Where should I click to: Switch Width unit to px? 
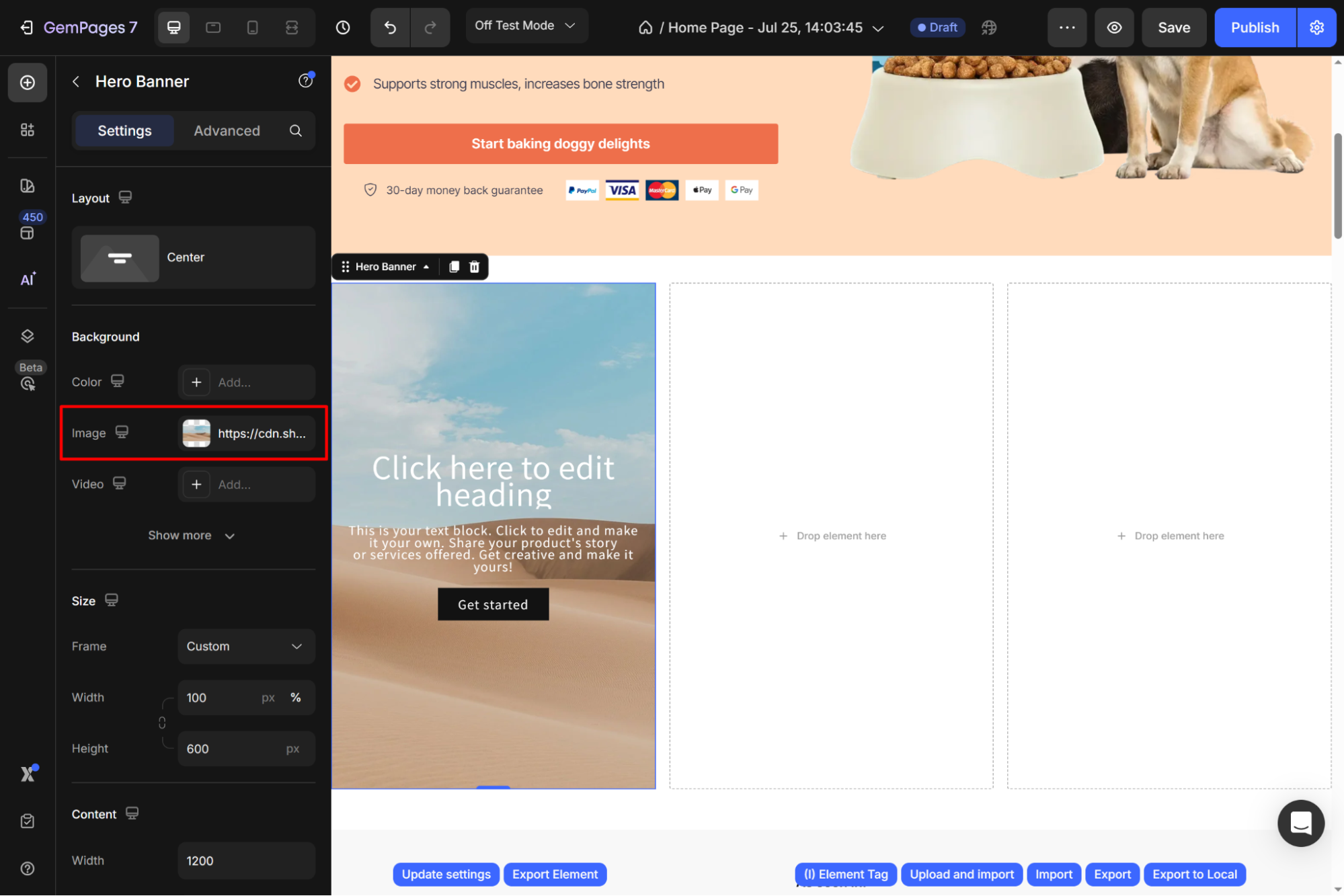click(268, 698)
